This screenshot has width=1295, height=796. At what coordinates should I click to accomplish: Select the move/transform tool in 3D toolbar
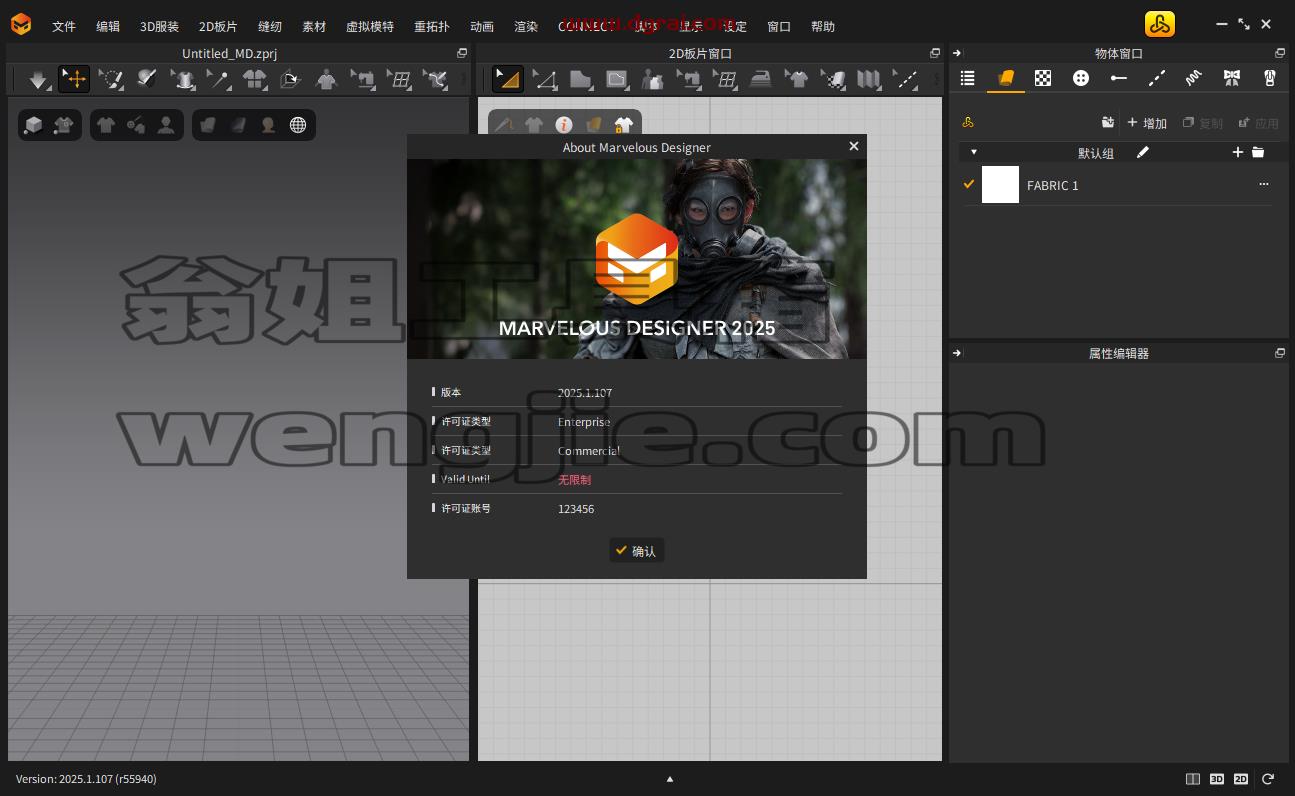[75, 79]
